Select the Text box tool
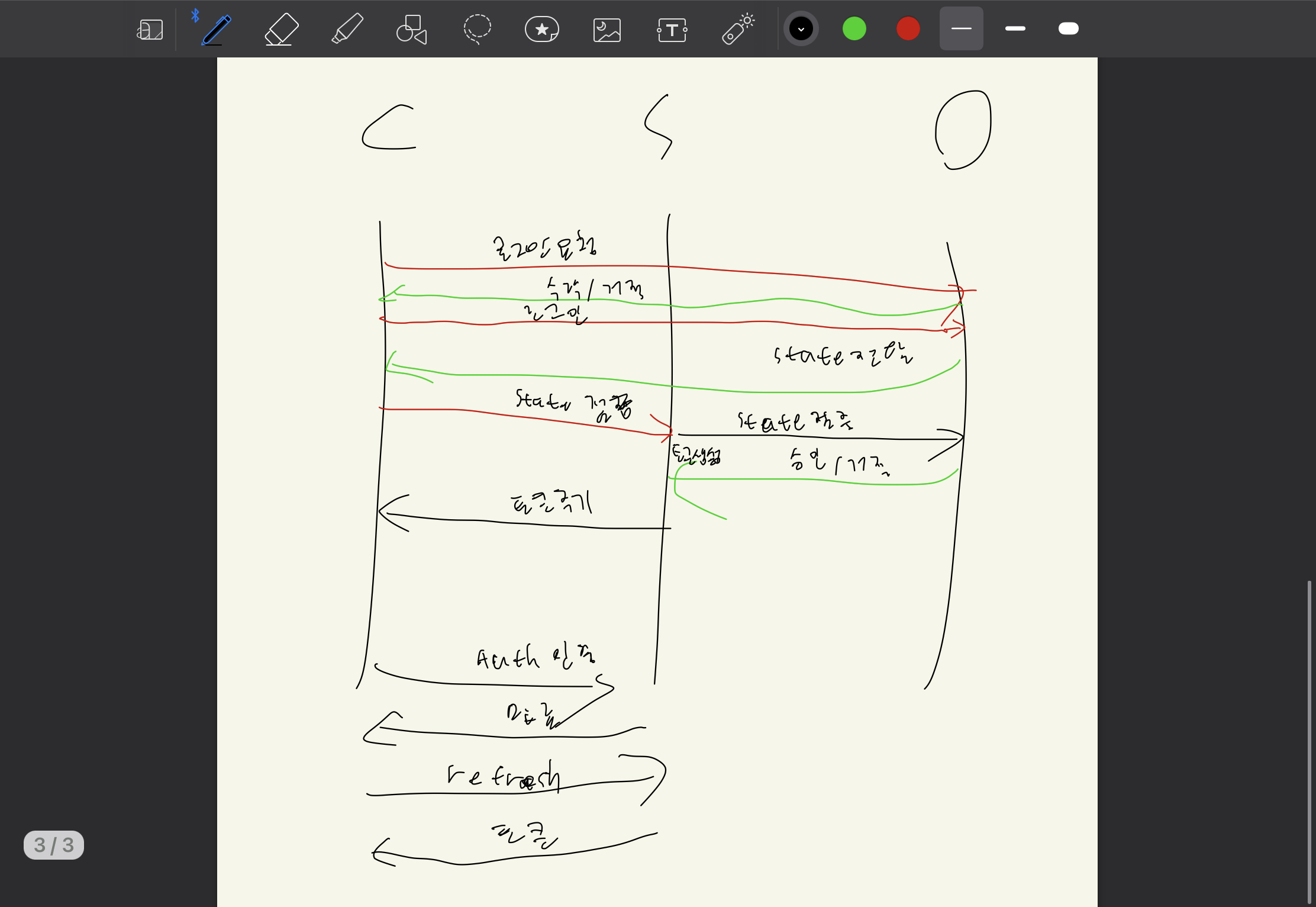The width and height of the screenshot is (1316, 907). (x=672, y=30)
